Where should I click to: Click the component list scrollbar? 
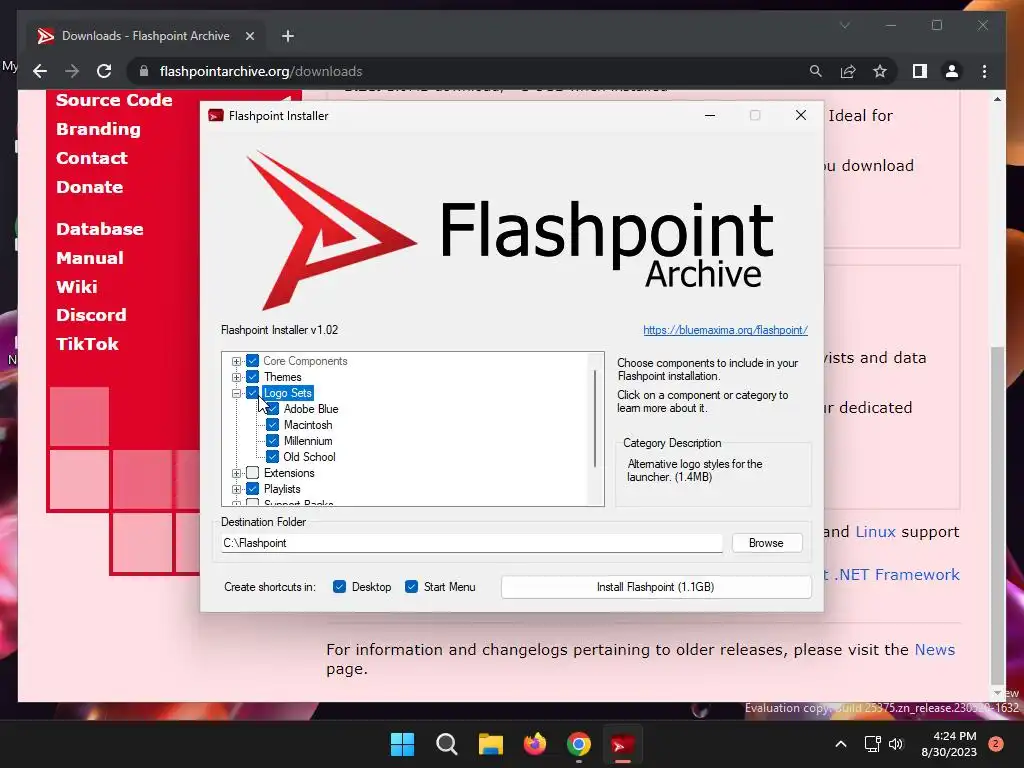[x=595, y=418]
